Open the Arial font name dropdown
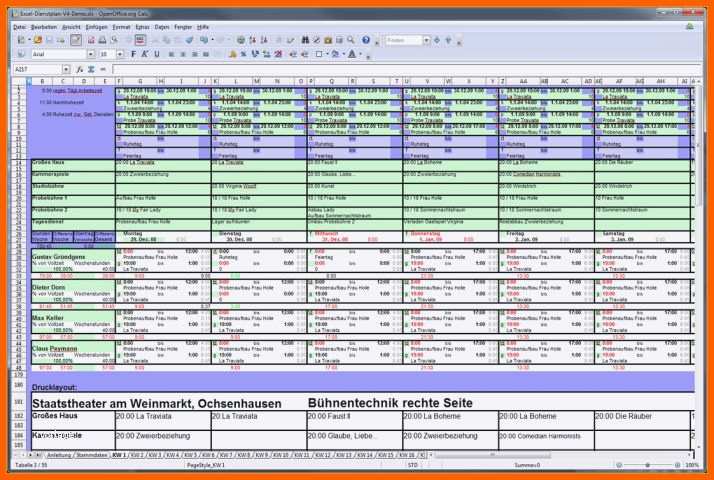The width and height of the screenshot is (714, 480). [91, 54]
